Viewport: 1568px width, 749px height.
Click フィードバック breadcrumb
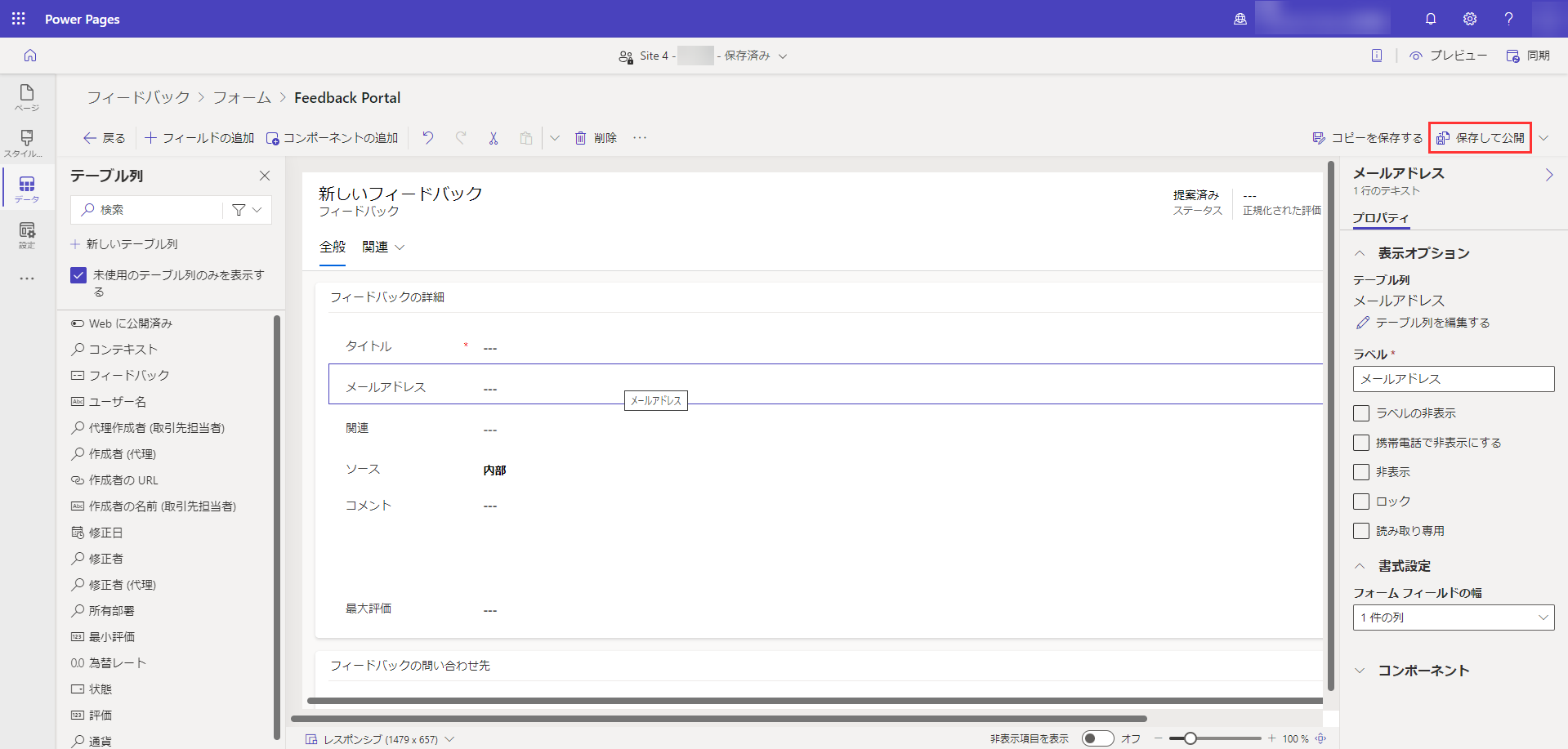(138, 98)
